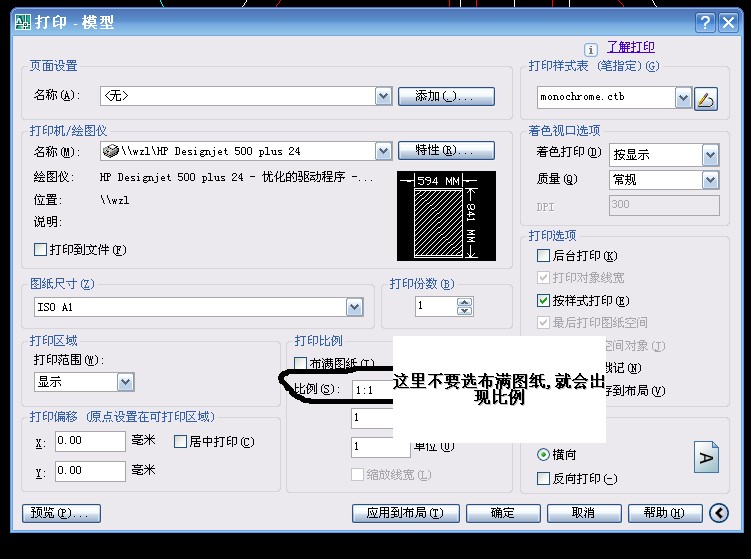Uncheck the 按样式打印 checkbox
Viewport: 751px width, 559px height.
pyautogui.click(x=543, y=300)
